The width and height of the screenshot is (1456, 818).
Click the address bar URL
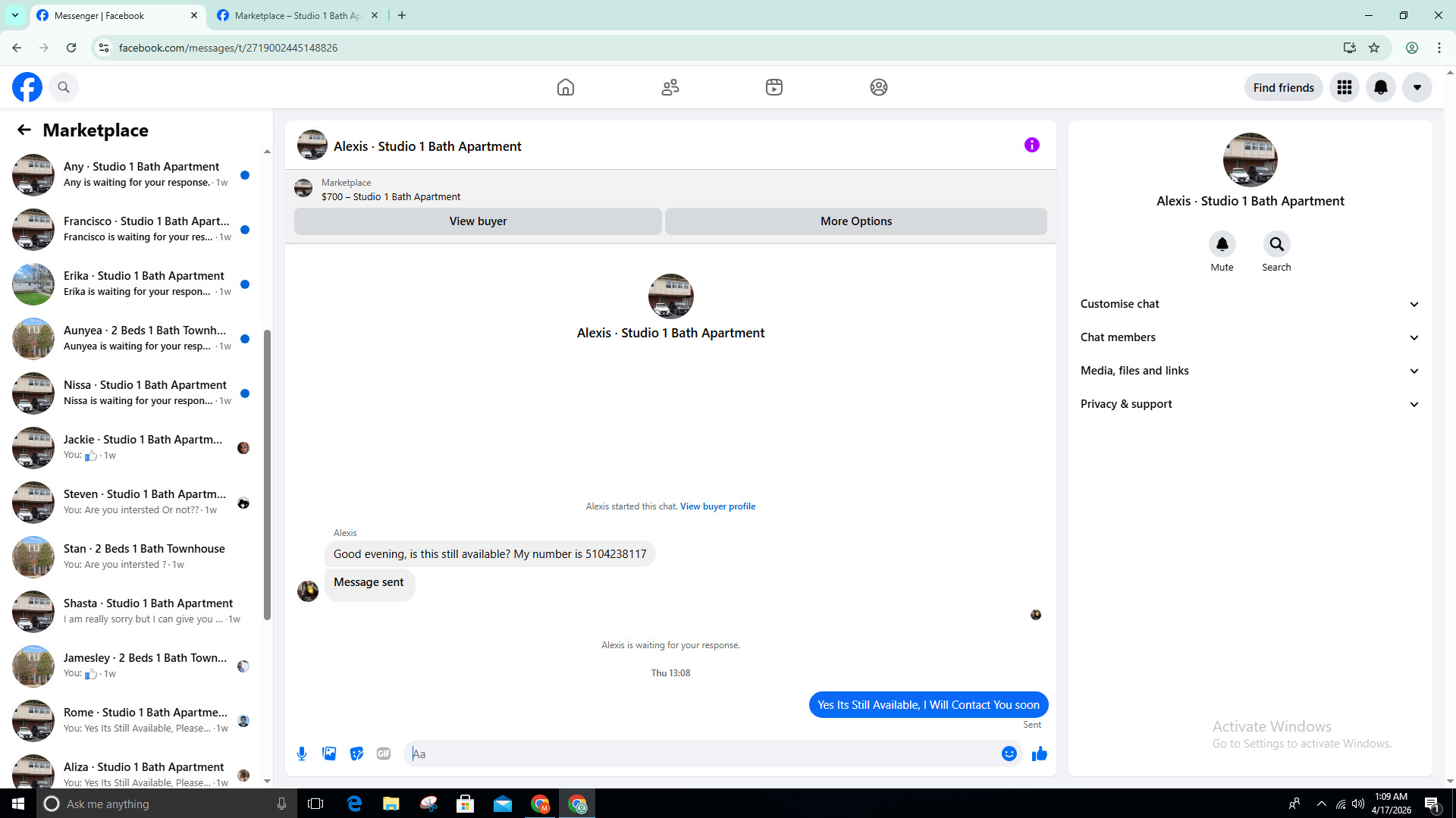tap(228, 48)
